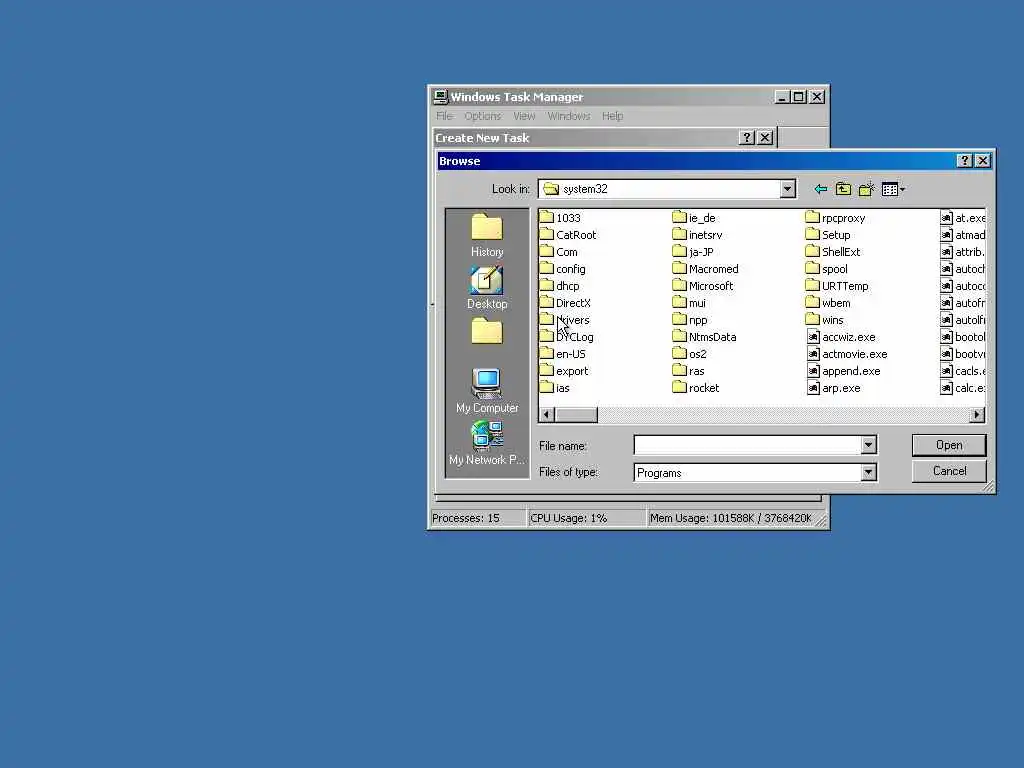Open File menu in Task Manager

pos(444,116)
